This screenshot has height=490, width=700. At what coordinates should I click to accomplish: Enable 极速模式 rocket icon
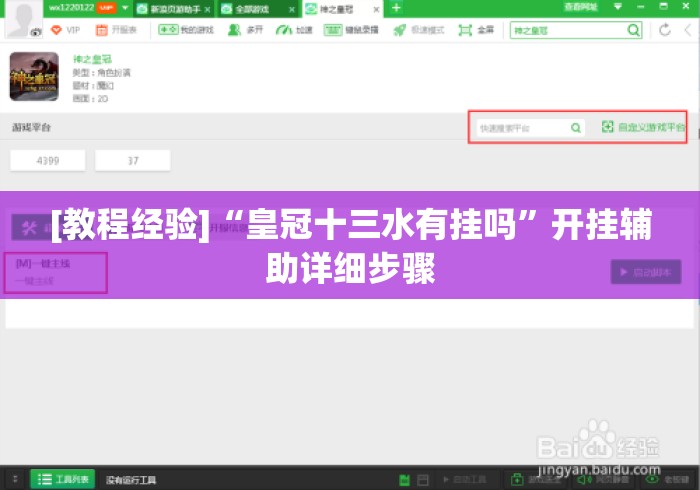pyautogui.click(x=400, y=30)
